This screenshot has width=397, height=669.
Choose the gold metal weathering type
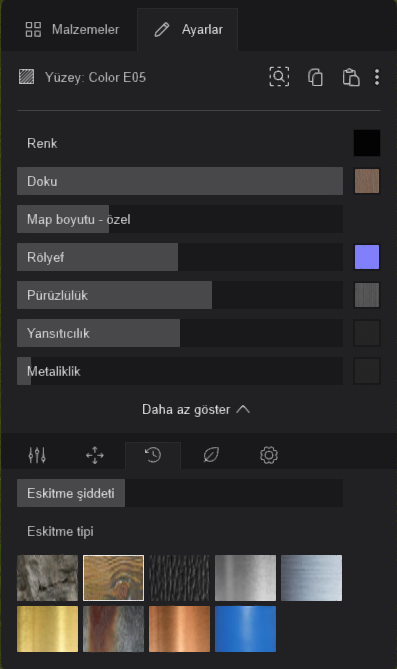click(47, 629)
